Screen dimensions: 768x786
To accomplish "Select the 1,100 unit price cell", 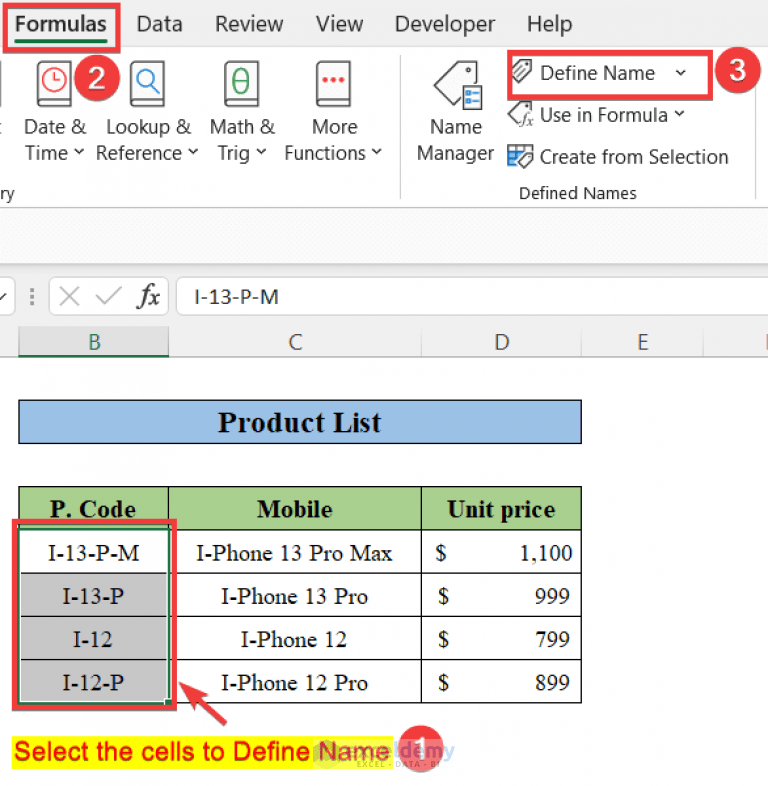I will tap(501, 552).
